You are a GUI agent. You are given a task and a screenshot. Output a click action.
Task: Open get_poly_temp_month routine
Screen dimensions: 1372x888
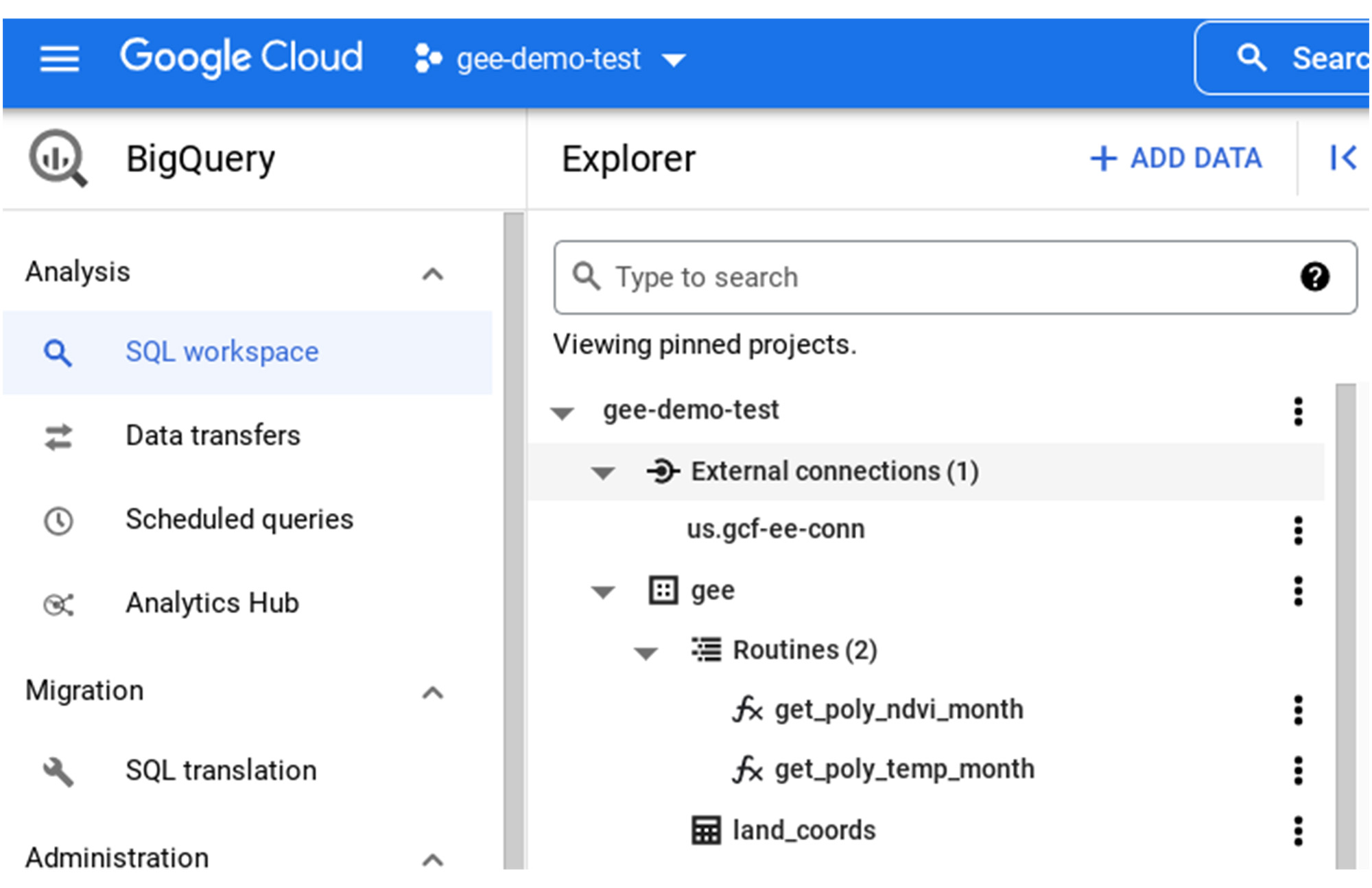pyautogui.click(x=904, y=769)
